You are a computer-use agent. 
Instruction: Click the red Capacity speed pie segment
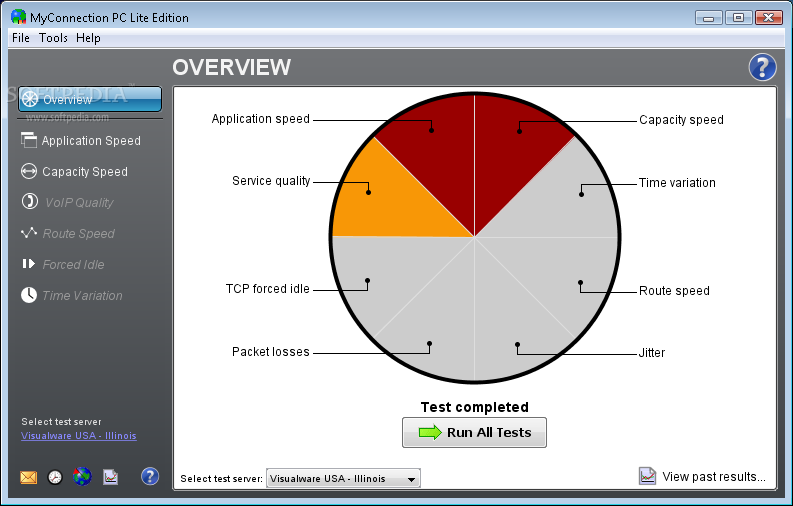pyautogui.click(x=513, y=152)
